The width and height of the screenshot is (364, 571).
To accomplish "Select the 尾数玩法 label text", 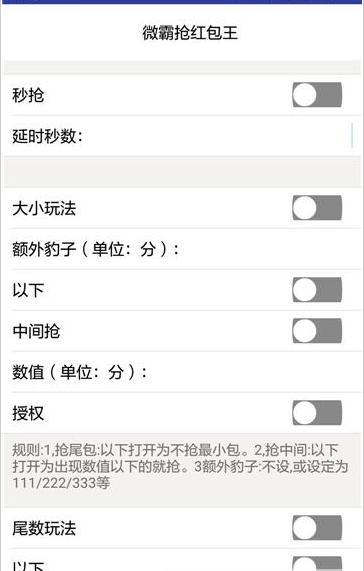I will coord(44,528).
